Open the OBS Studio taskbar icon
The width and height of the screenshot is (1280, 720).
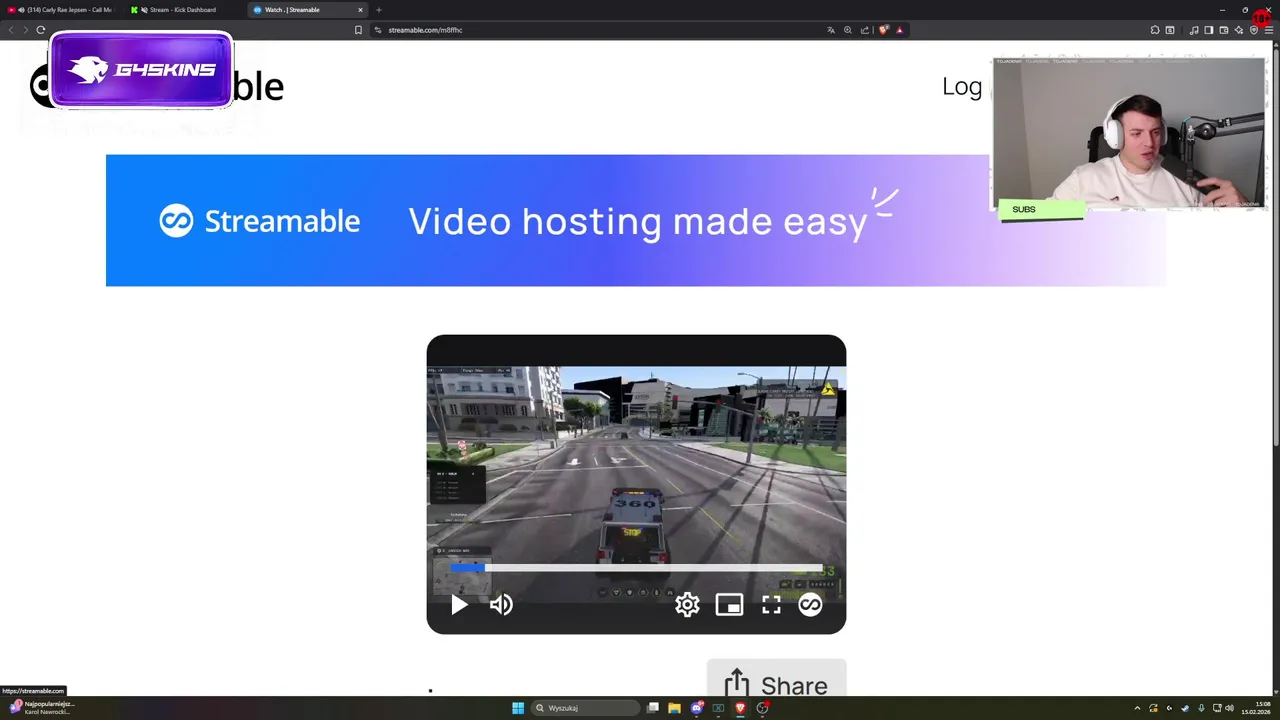tap(762, 708)
